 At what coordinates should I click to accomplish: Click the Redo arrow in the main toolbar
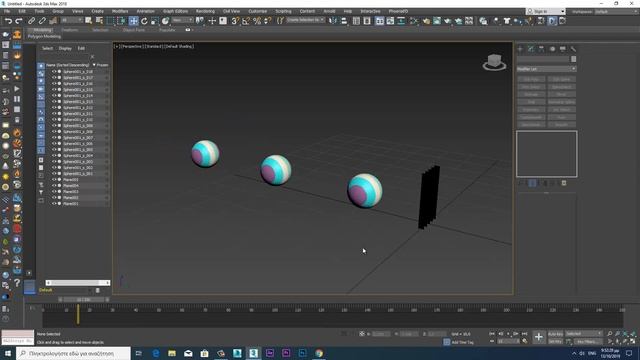tap(19, 21)
